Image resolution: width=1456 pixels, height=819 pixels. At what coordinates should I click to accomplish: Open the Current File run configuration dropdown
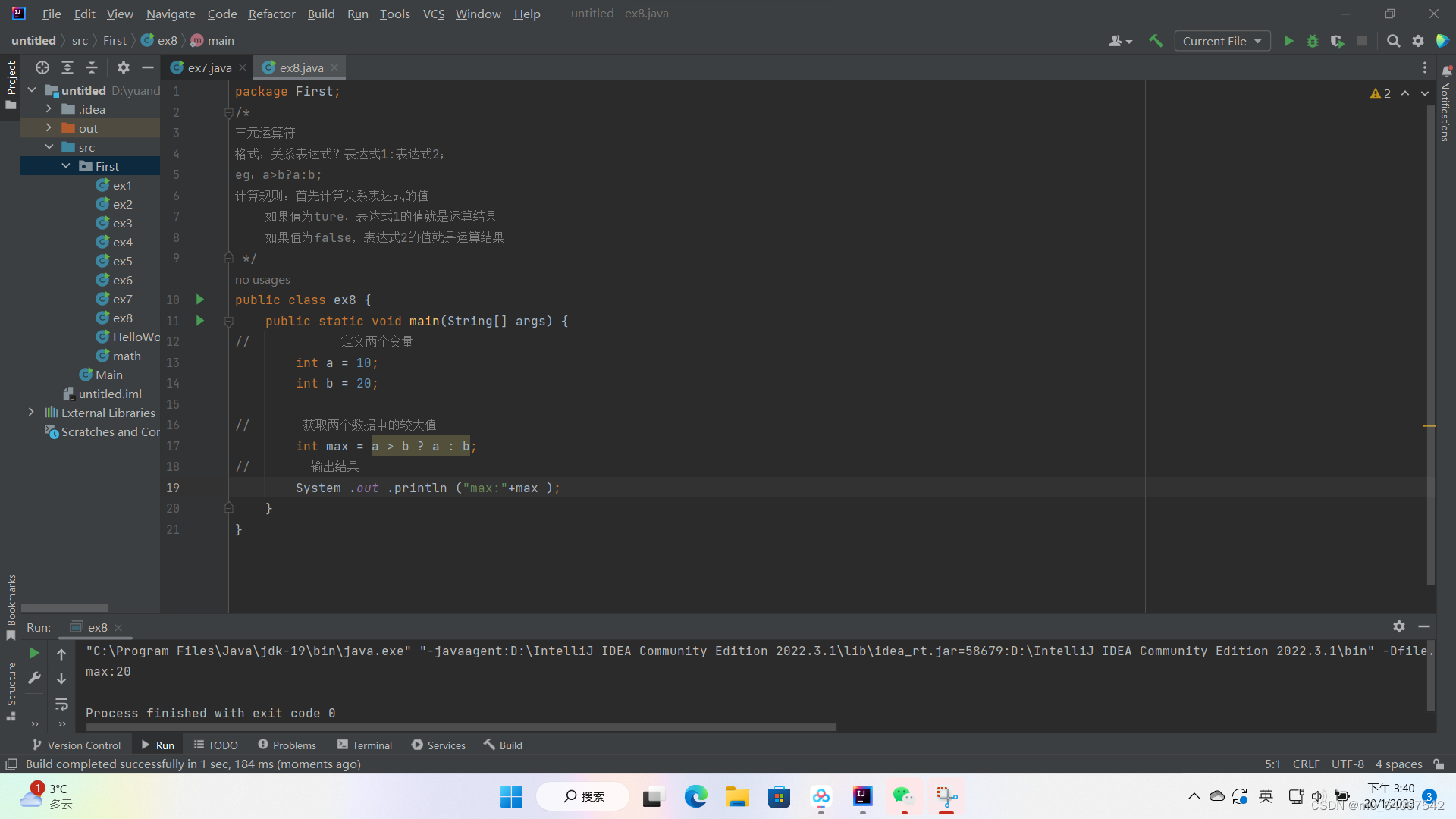pyautogui.click(x=1222, y=41)
